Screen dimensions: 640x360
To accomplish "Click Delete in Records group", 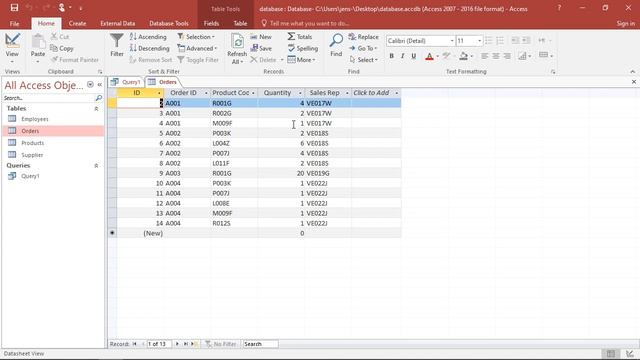I will [x=263, y=60].
